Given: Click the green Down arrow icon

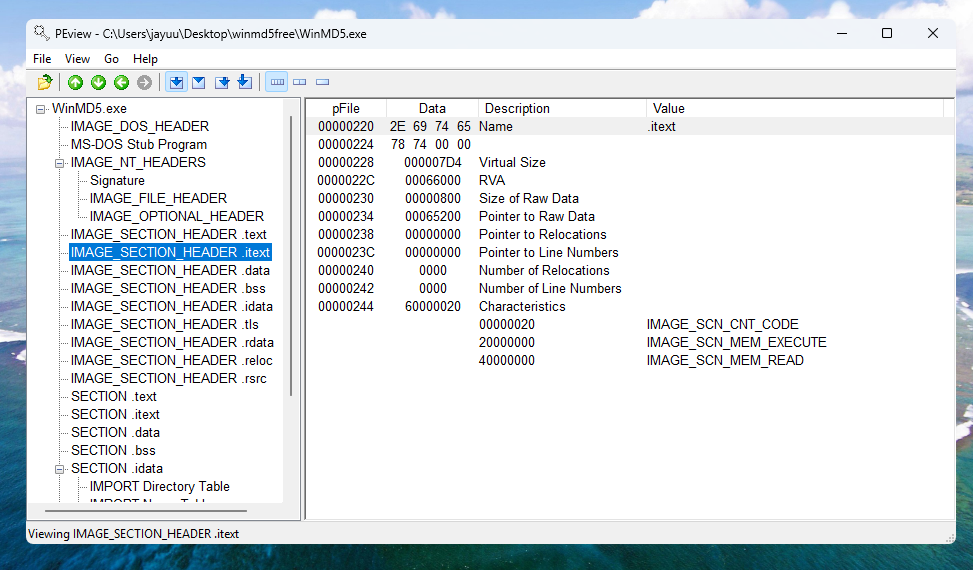Looking at the screenshot, I should pyautogui.click(x=99, y=82).
